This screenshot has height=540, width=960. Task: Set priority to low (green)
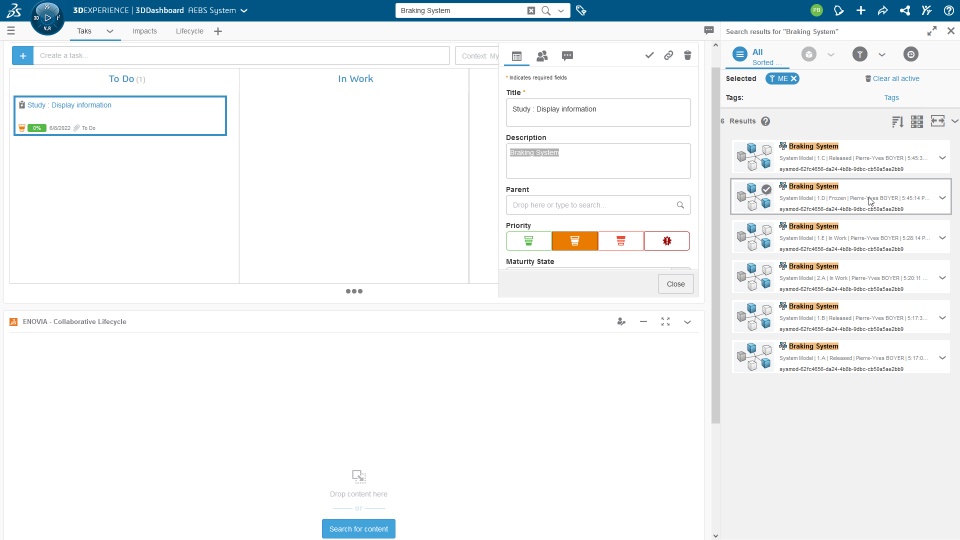[x=529, y=241]
